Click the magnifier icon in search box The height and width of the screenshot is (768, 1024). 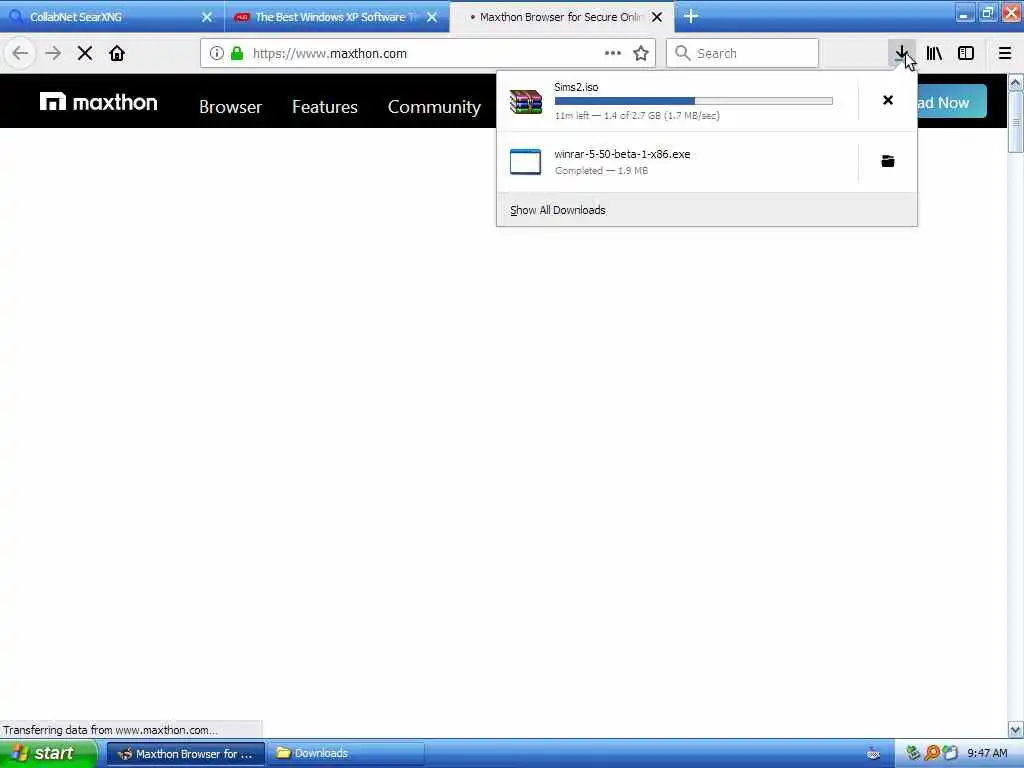(x=682, y=53)
